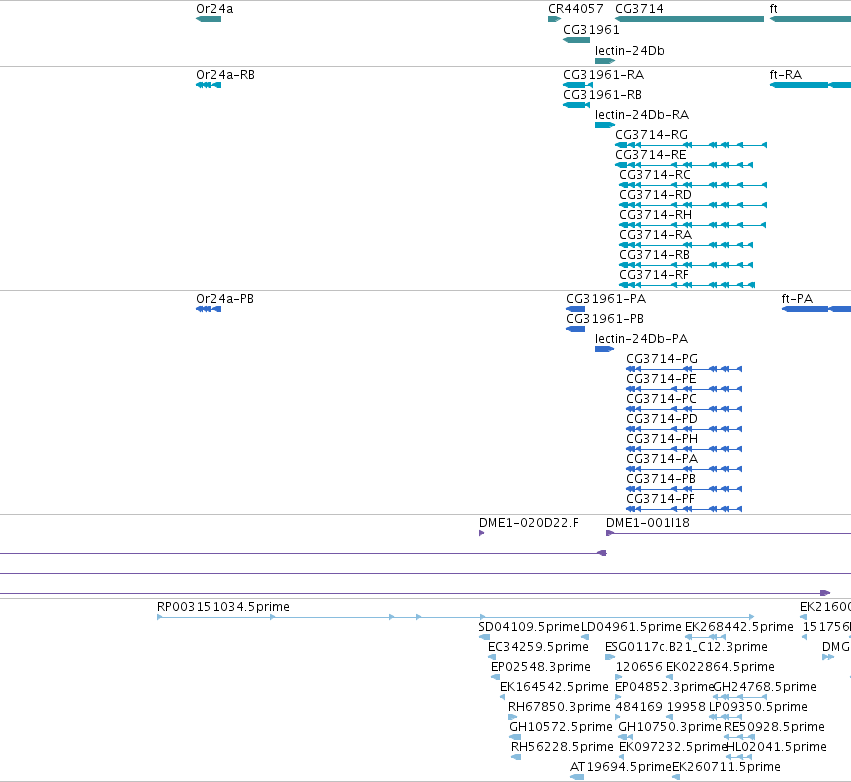Select clone DME1-020D22.F
Image resolution: width=851 pixels, height=782 pixels.
pos(481,533)
